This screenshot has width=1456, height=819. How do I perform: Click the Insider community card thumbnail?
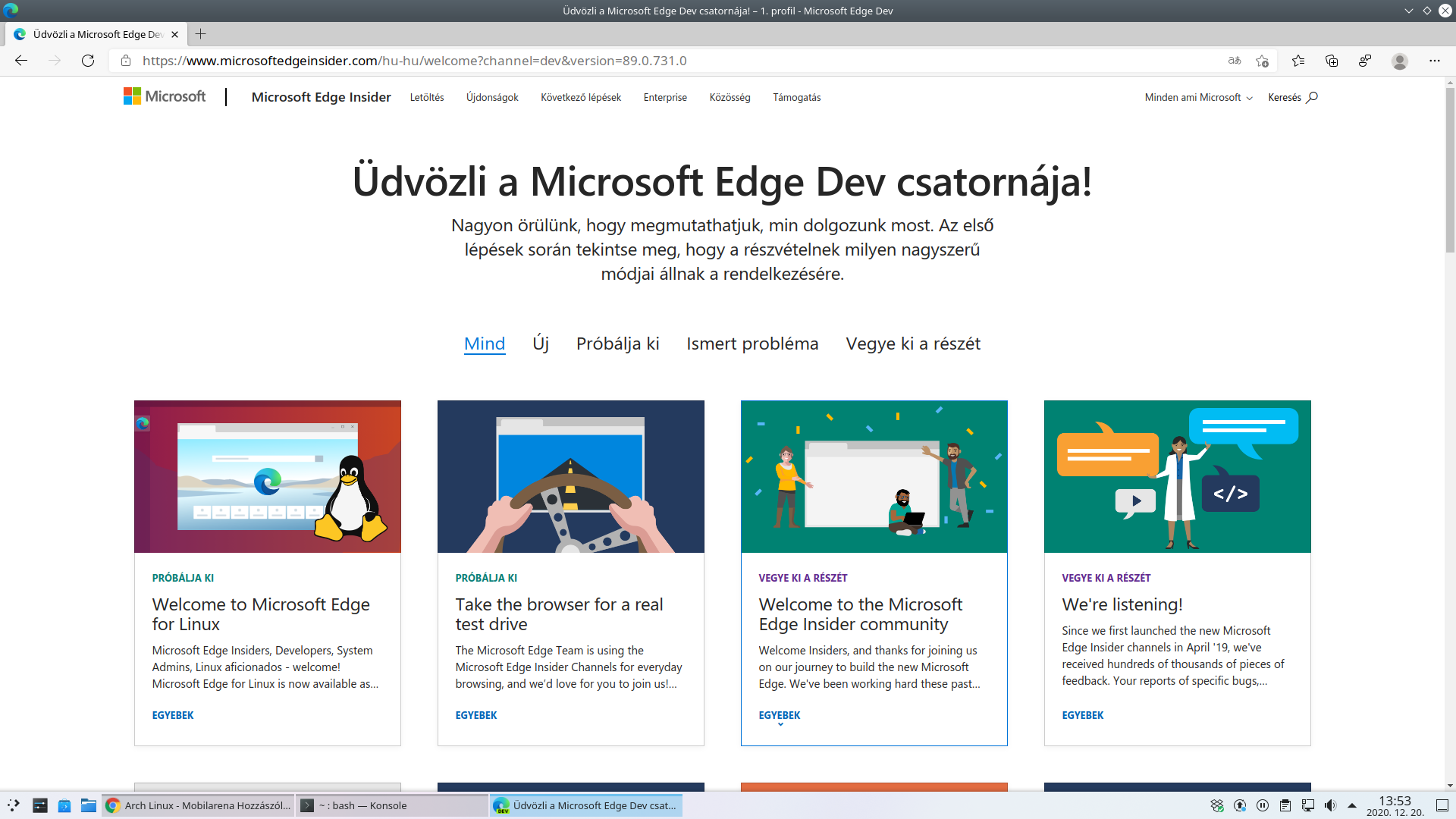[x=874, y=476]
